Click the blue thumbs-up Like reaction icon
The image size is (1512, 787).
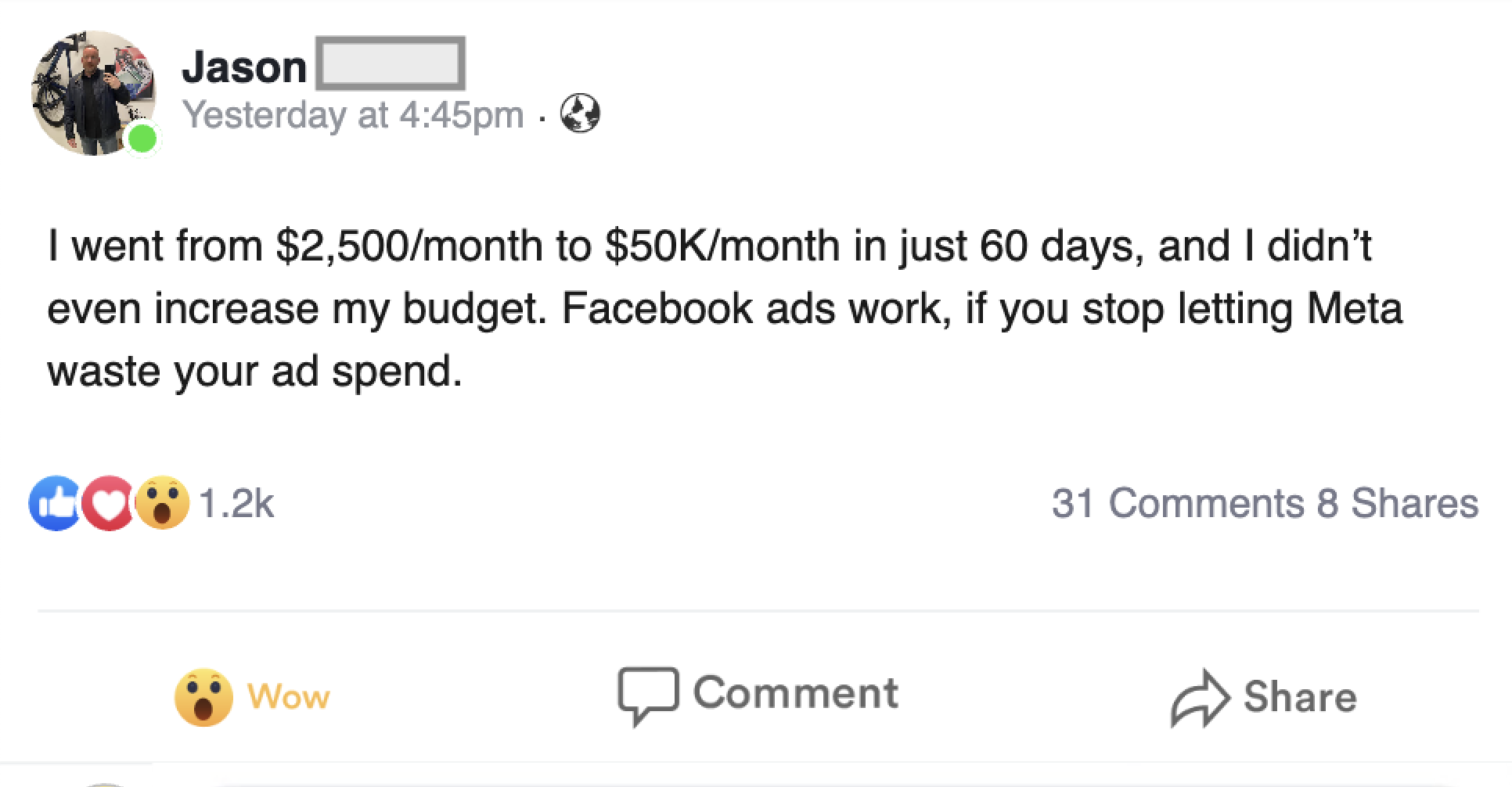(x=53, y=503)
